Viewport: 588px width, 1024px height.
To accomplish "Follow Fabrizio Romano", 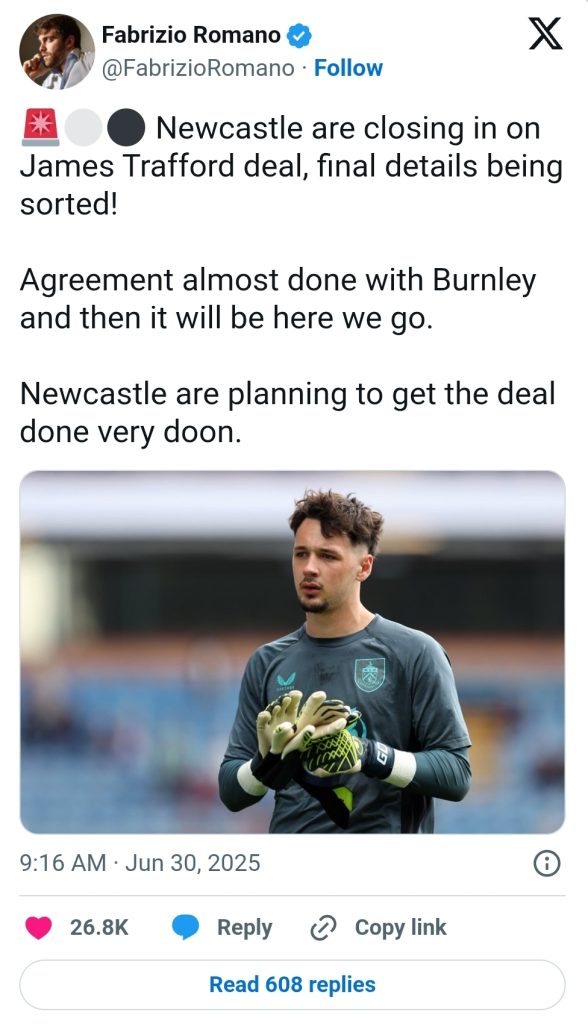I will 348,68.
